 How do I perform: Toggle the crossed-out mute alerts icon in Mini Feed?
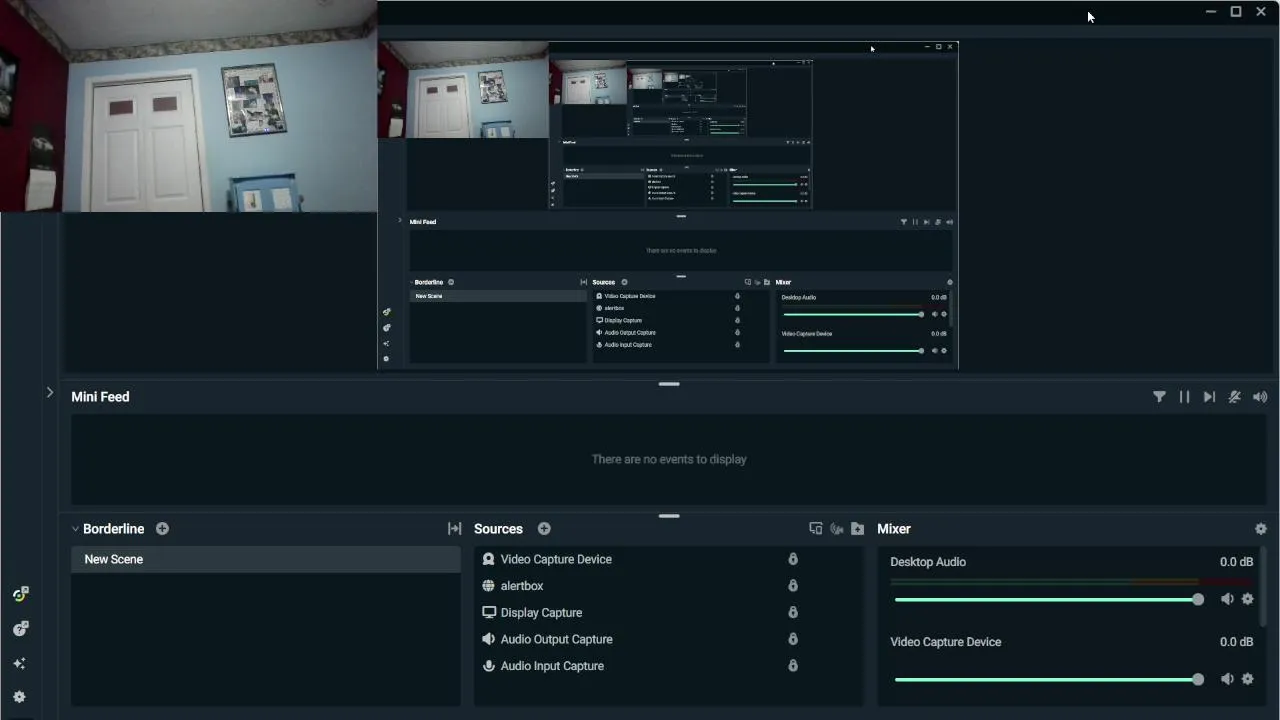(1235, 397)
